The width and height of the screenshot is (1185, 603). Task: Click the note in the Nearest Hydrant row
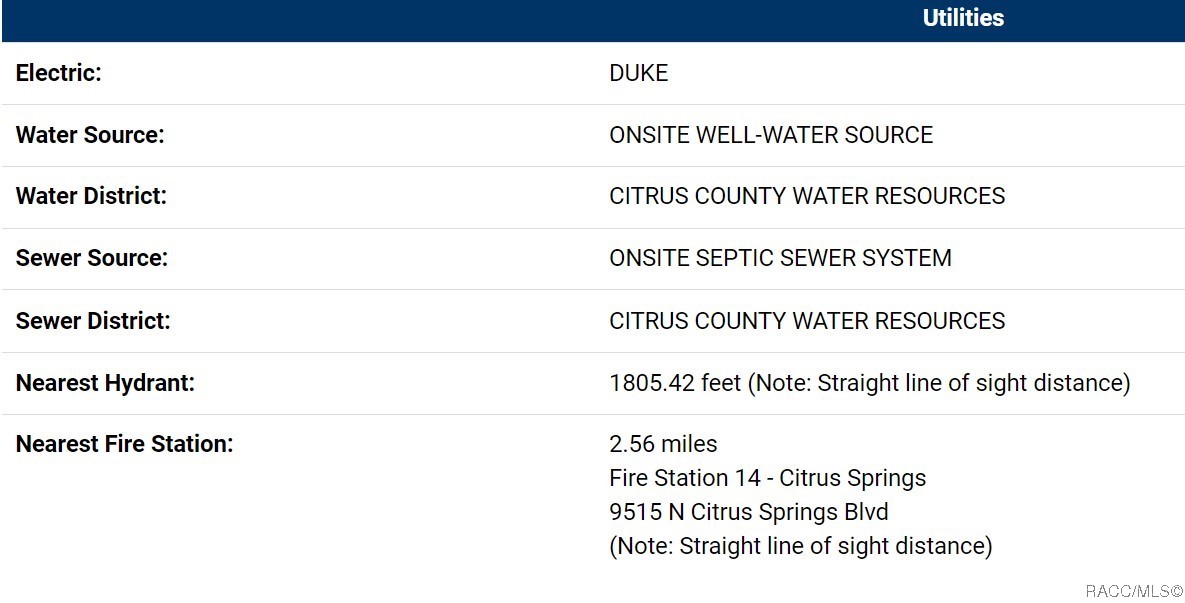939,383
